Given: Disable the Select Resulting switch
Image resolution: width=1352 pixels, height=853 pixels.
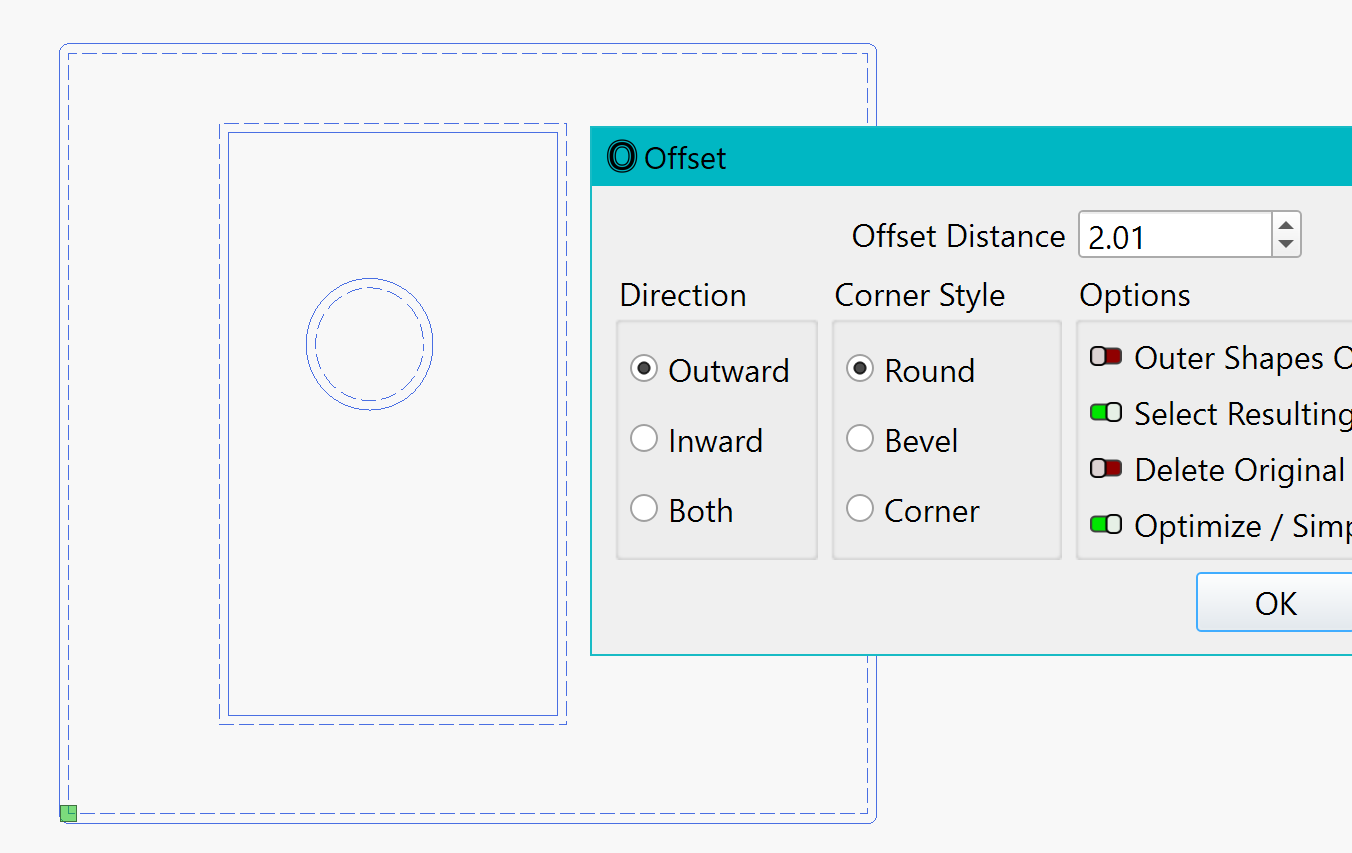Looking at the screenshot, I should (x=1106, y=413).
